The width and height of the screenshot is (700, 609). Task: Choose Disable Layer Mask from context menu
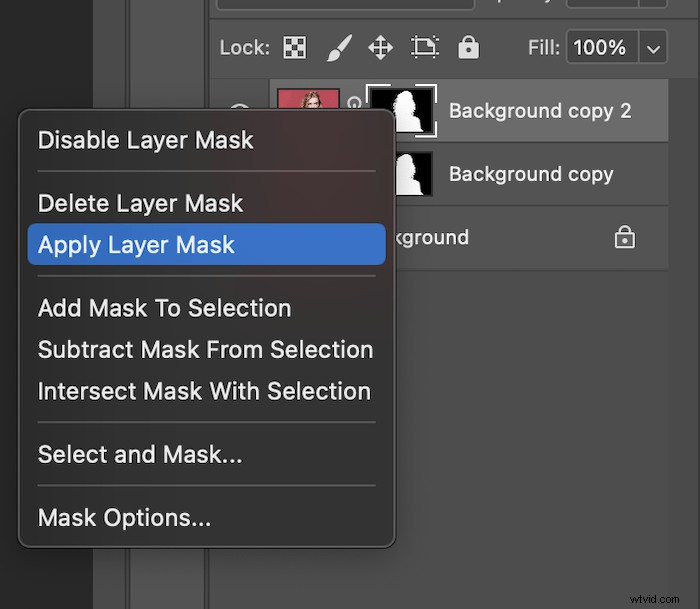click(146, 140)
